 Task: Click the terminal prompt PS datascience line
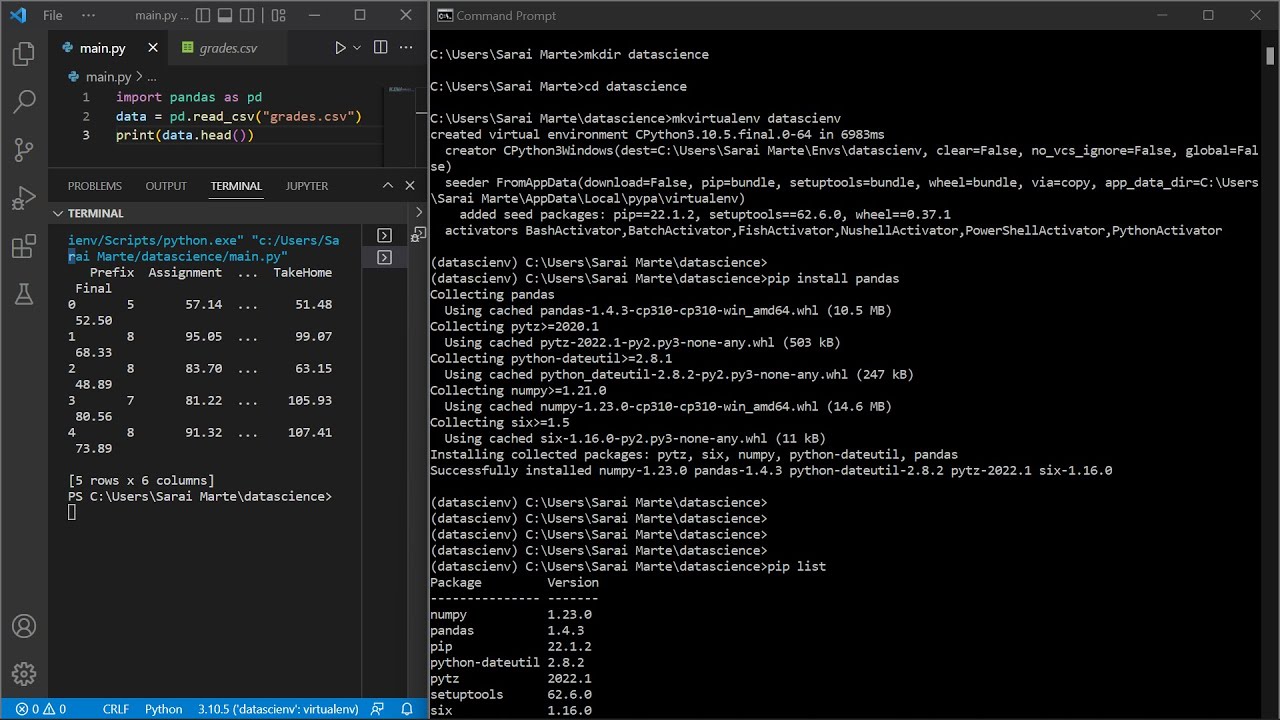pos(200,496)
